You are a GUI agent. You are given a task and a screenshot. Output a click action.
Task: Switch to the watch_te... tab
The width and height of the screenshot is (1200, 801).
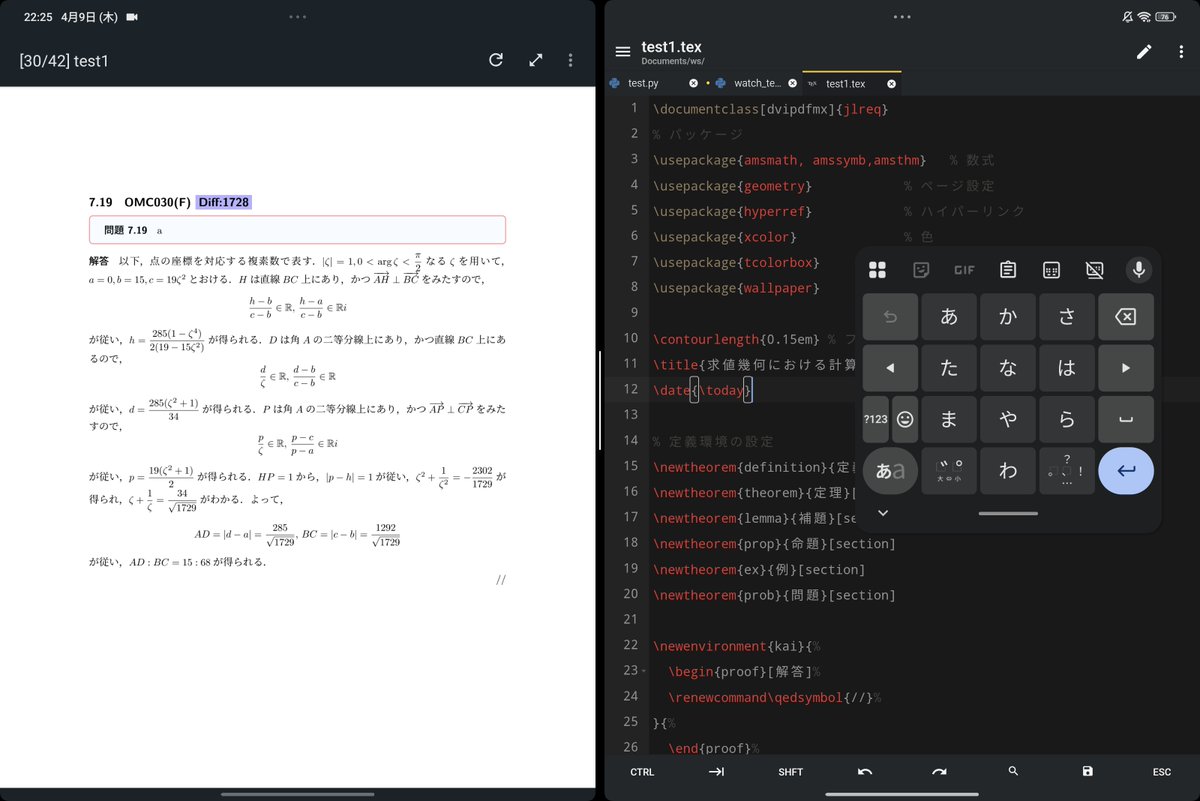click(757, 83)
